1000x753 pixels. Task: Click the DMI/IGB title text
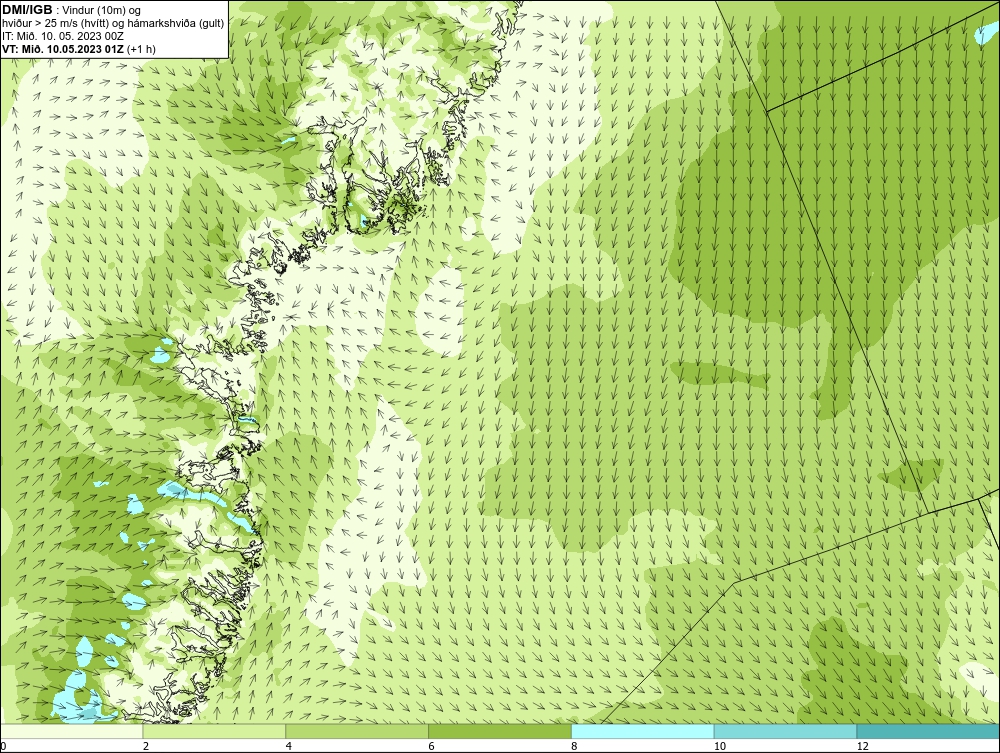(27, 10)
